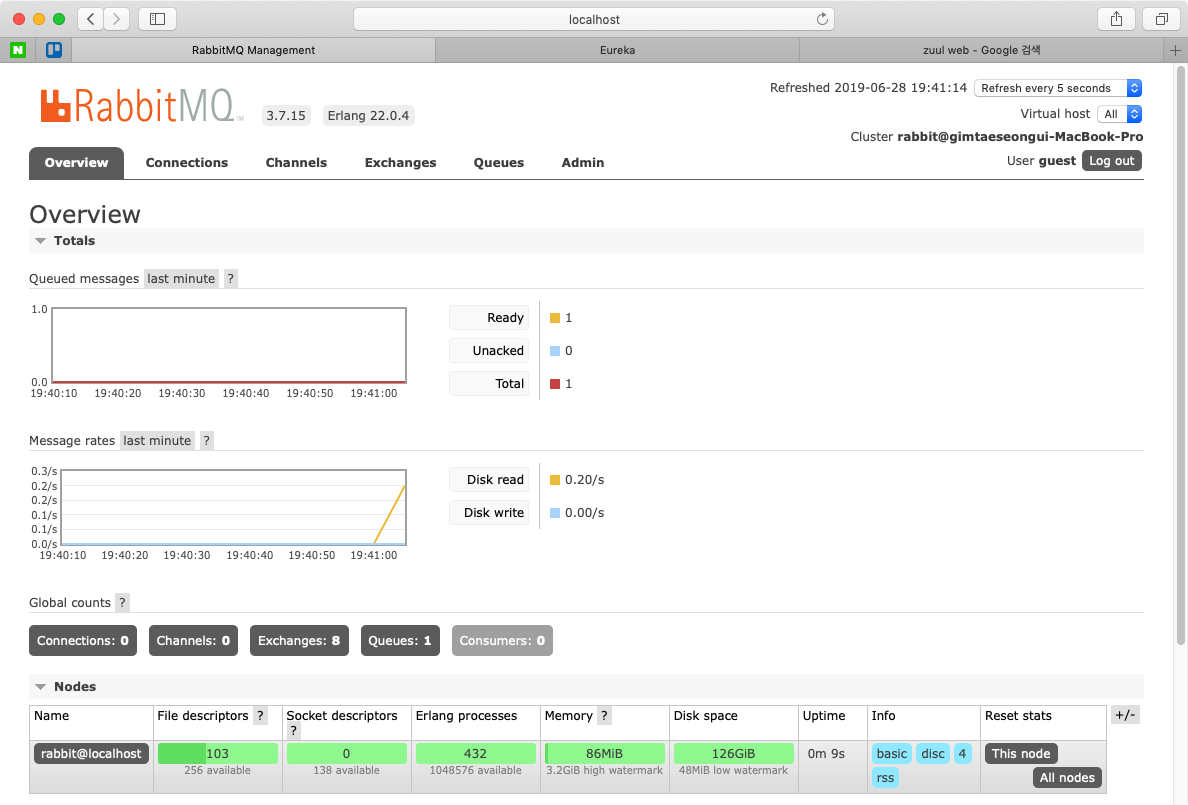Screen dimensions: 1188x805
Task: Open the Exchanges tab
Action: [x=400, y=163]
